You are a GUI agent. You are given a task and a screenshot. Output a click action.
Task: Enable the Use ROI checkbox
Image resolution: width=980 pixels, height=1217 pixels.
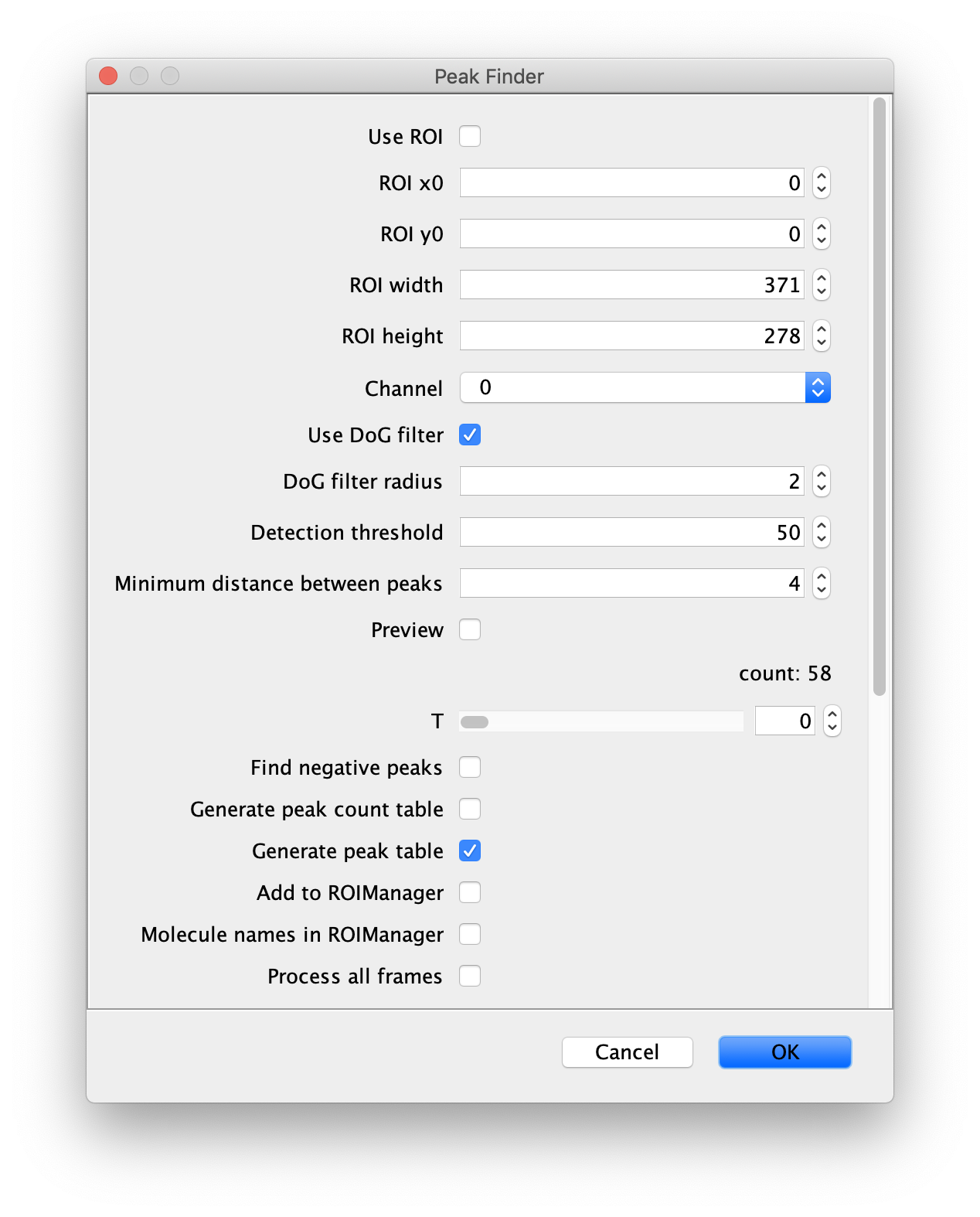tap(470, 136)
